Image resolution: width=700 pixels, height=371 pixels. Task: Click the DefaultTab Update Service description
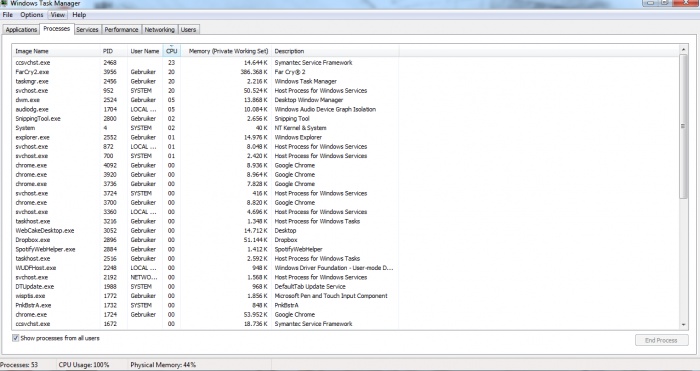310,286
